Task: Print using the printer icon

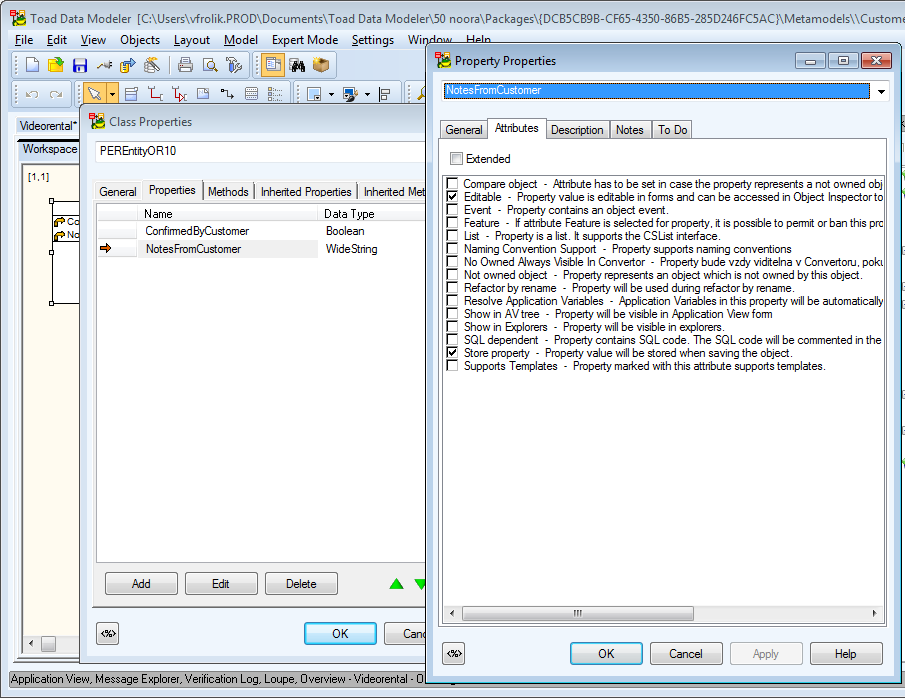Action: (x=185, y=65)
